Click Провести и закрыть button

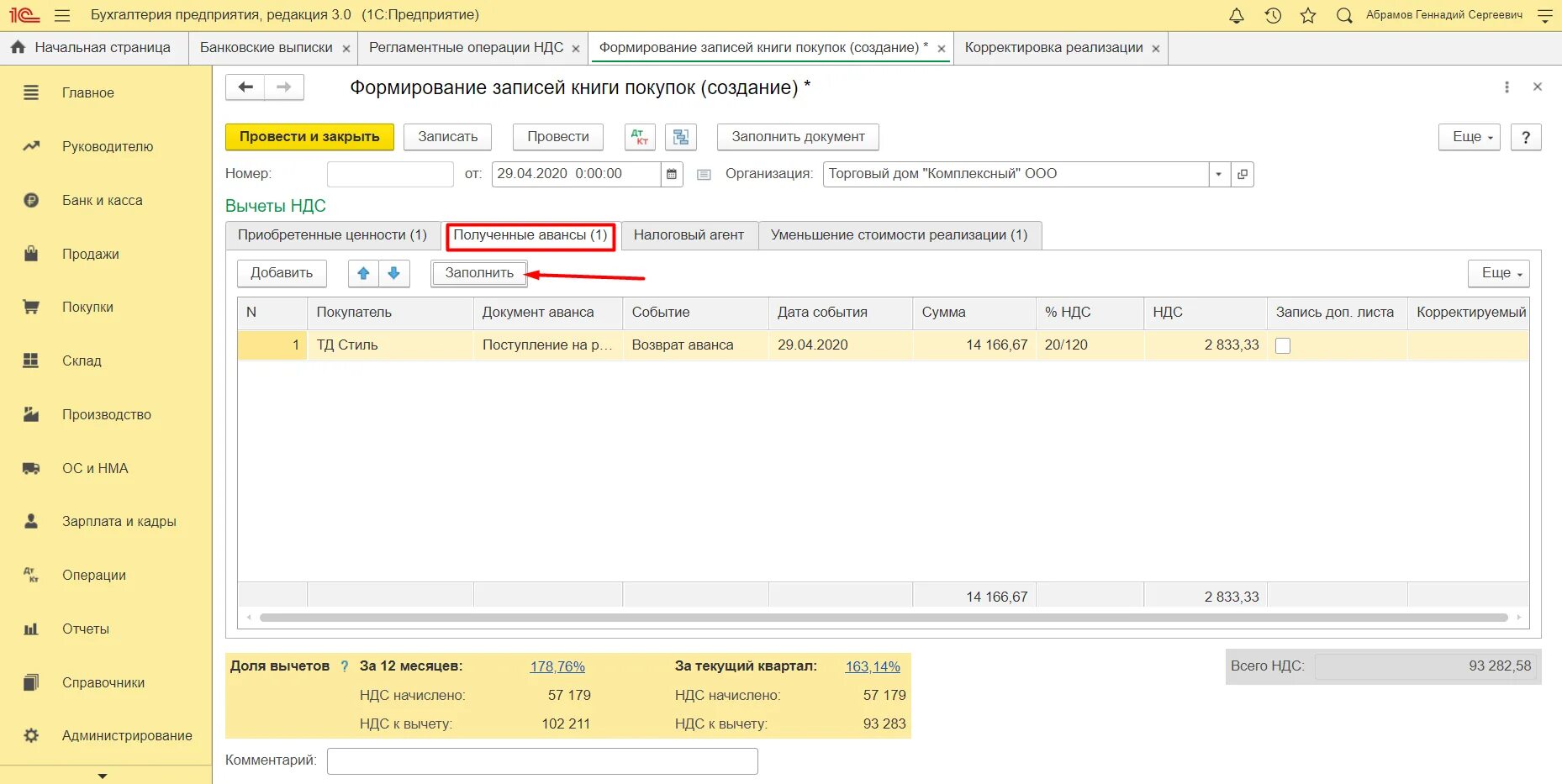pos(309,137)
